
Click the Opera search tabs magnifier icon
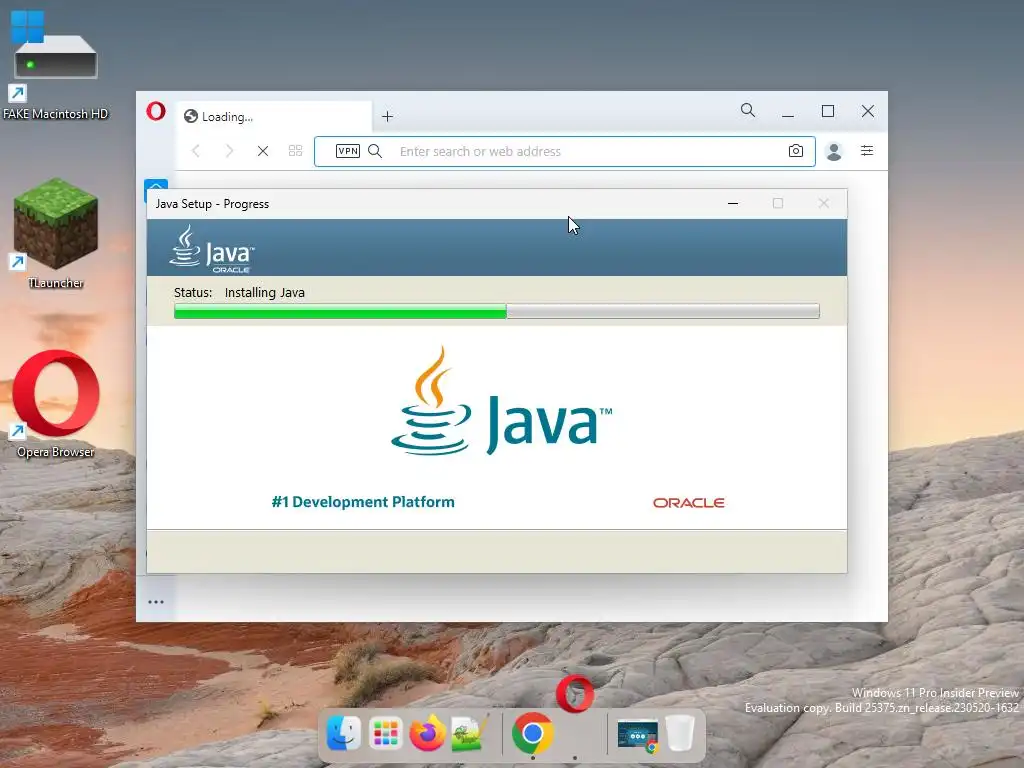pyautogui.click(x=748, y=110)
